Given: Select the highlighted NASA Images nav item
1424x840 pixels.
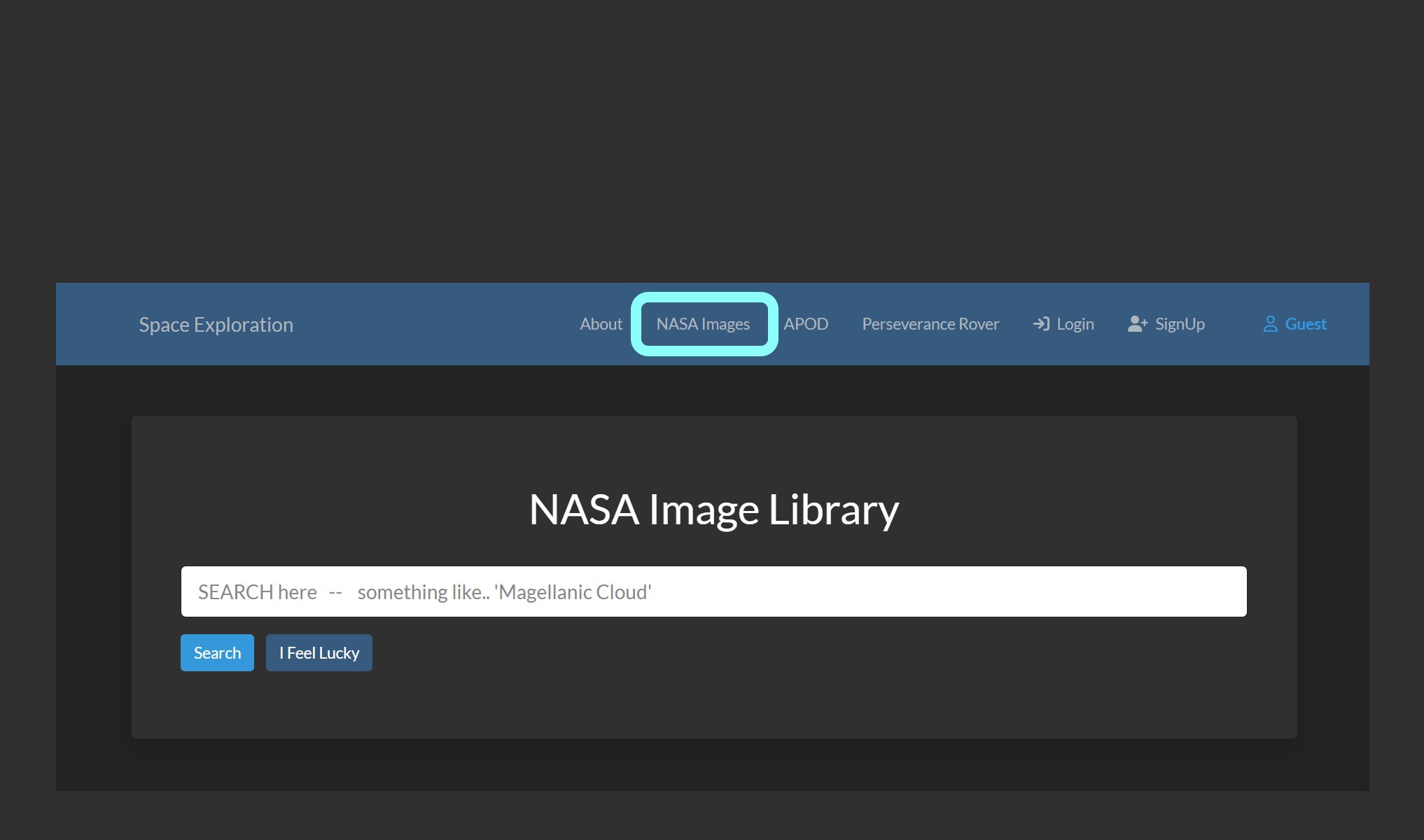Looking at the screenshot, I should (703, 323).
